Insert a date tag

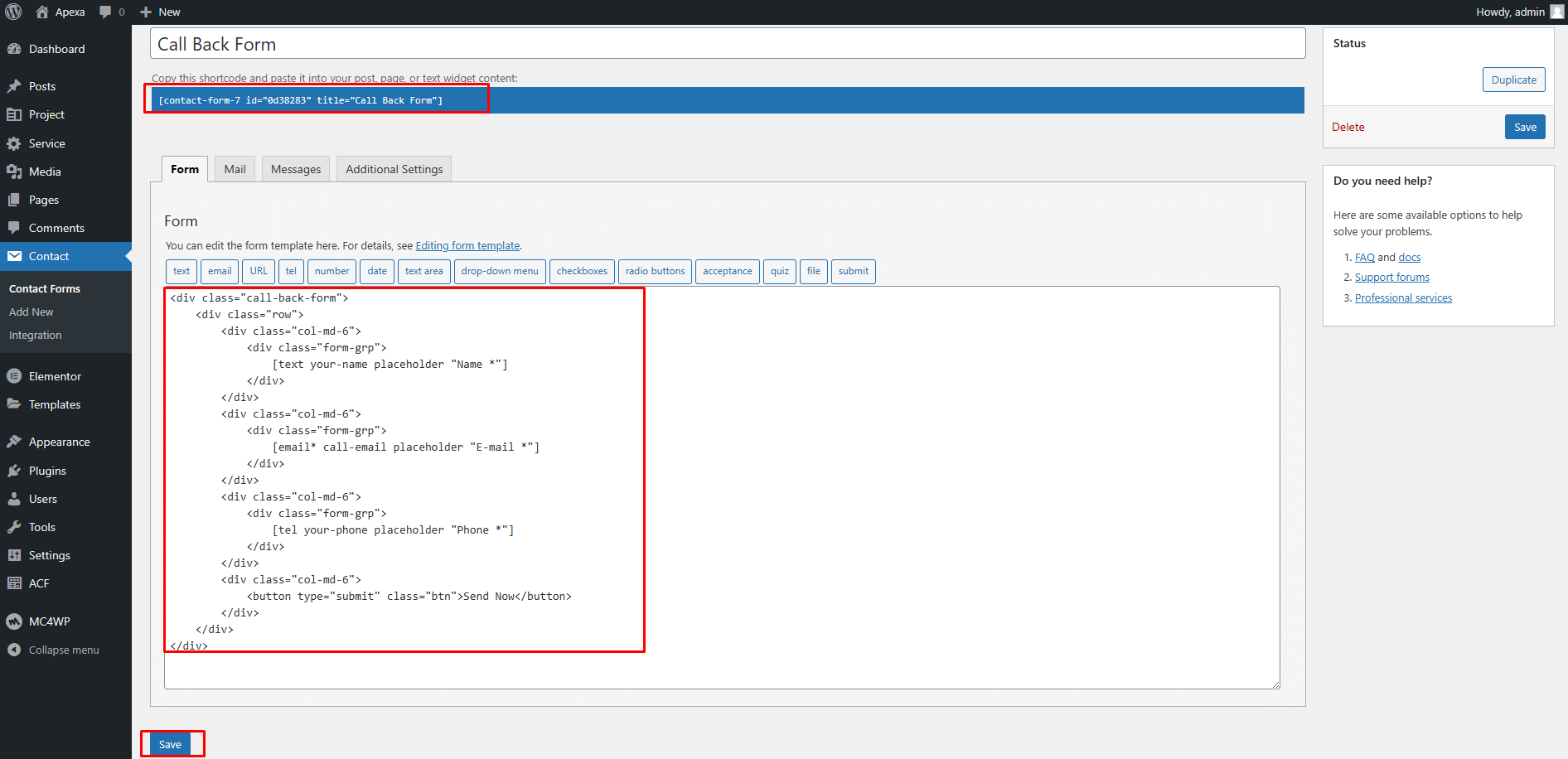377,271
